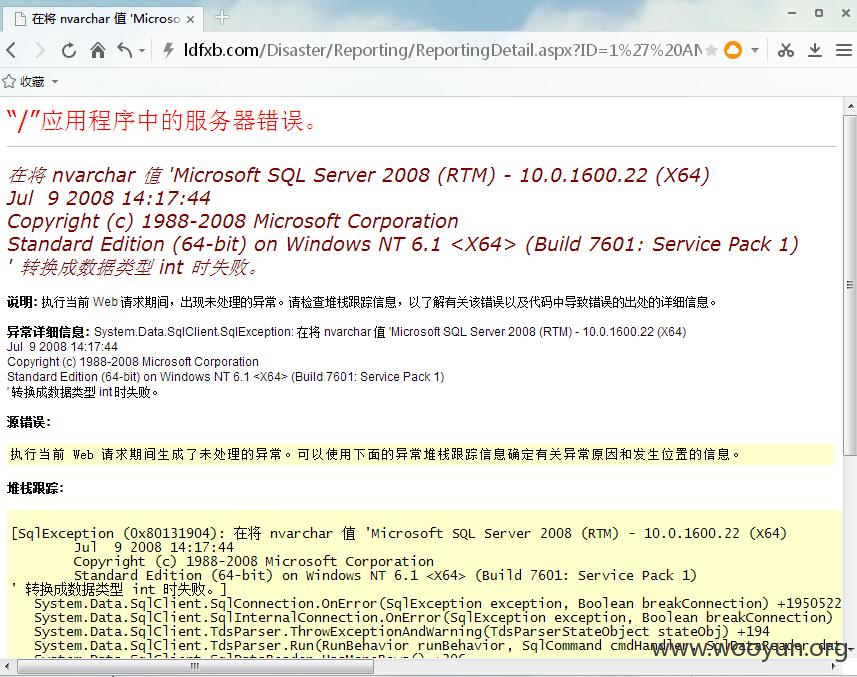Click the horizontal scrollbar left arrow

pos(7,667)
